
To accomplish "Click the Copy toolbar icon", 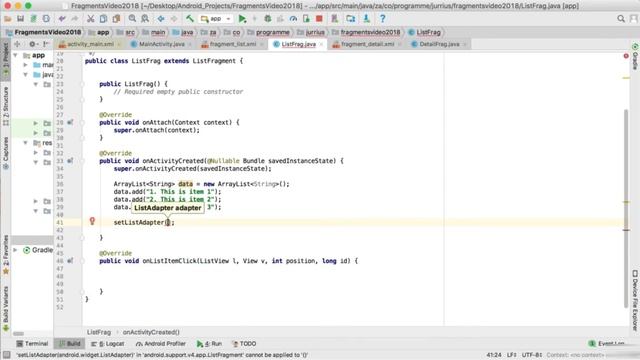I will 104,19.
